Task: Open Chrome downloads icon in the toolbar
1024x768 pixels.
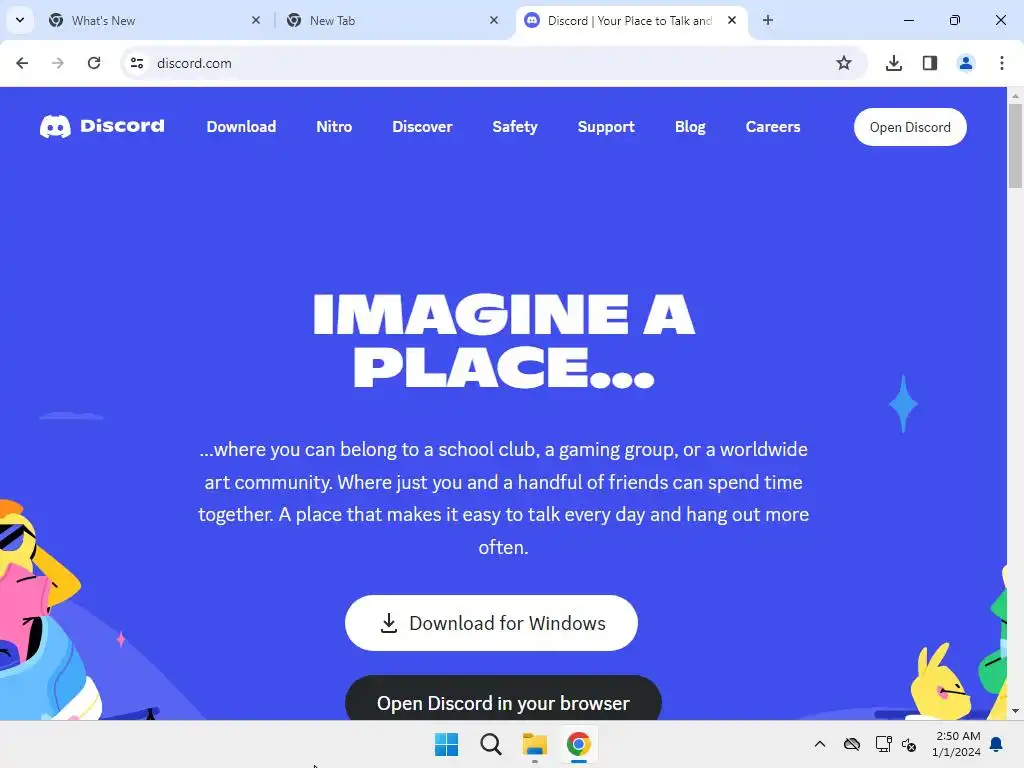Action: [x=893, y=63]
